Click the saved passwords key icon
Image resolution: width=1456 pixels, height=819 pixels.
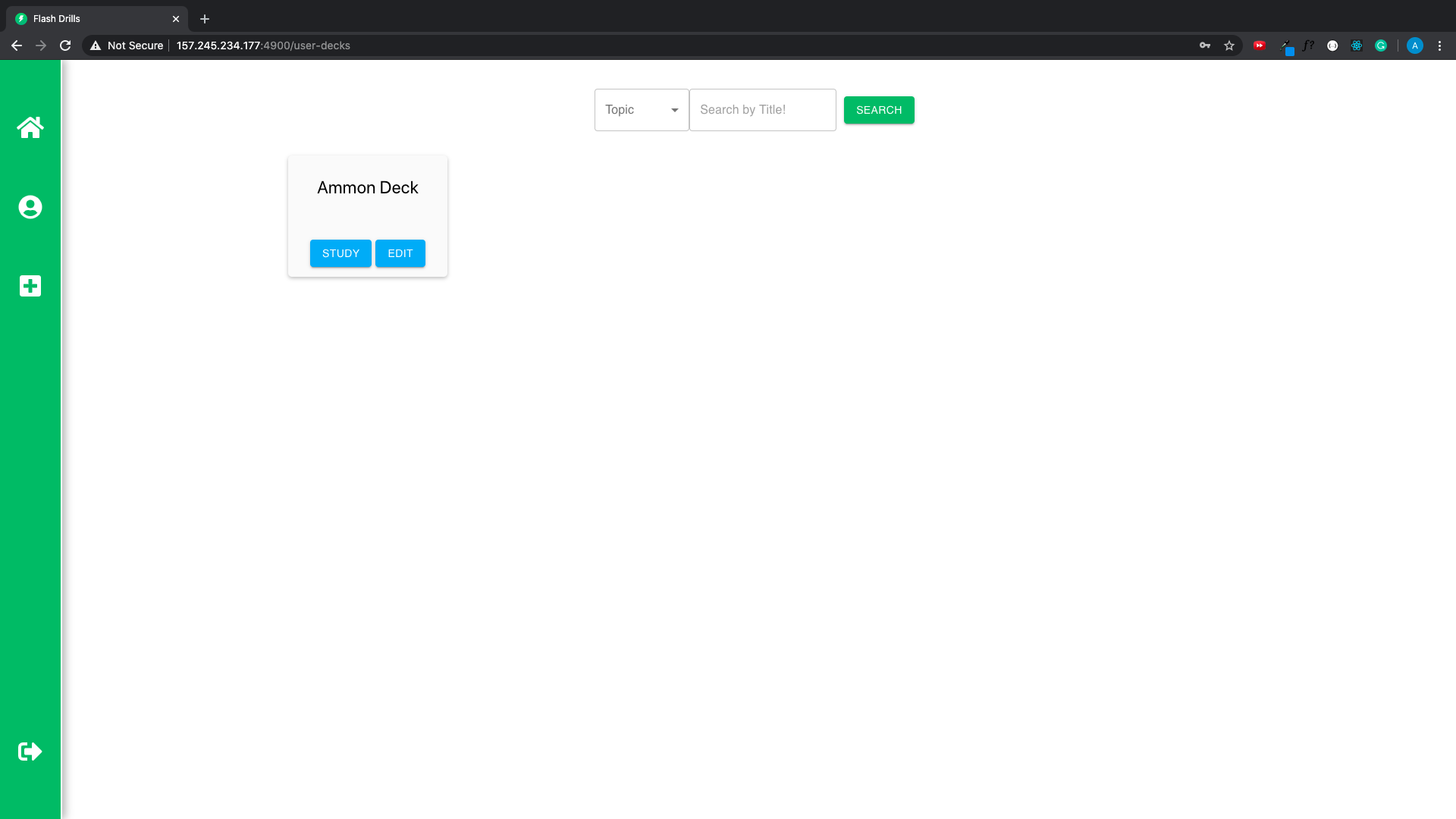[1205, 45]
